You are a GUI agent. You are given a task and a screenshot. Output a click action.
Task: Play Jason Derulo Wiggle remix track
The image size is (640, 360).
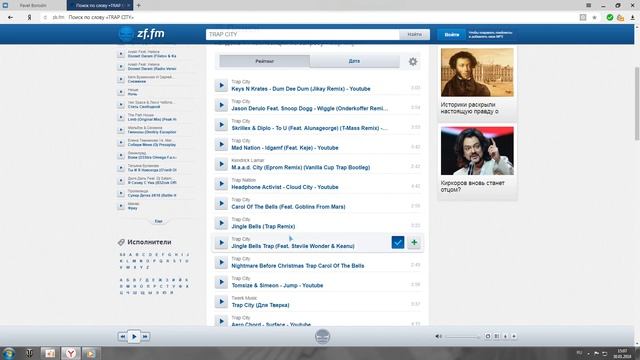coord(221,105)
